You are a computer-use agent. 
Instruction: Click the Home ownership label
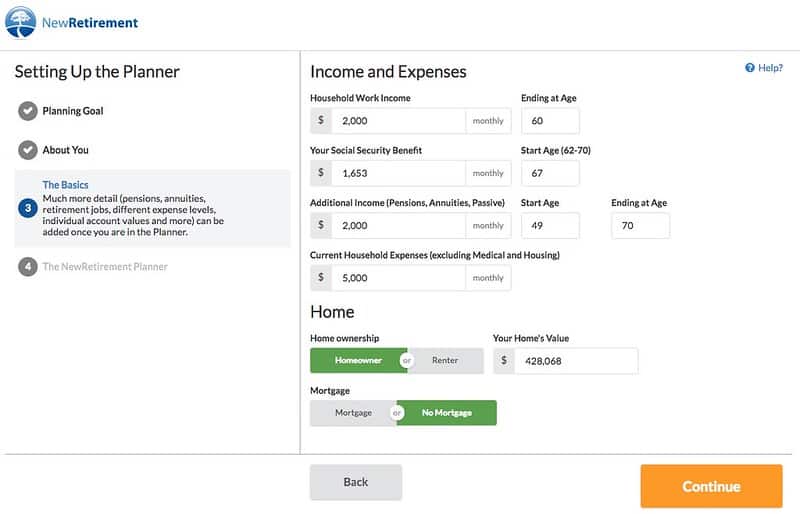tap(344, 338)
